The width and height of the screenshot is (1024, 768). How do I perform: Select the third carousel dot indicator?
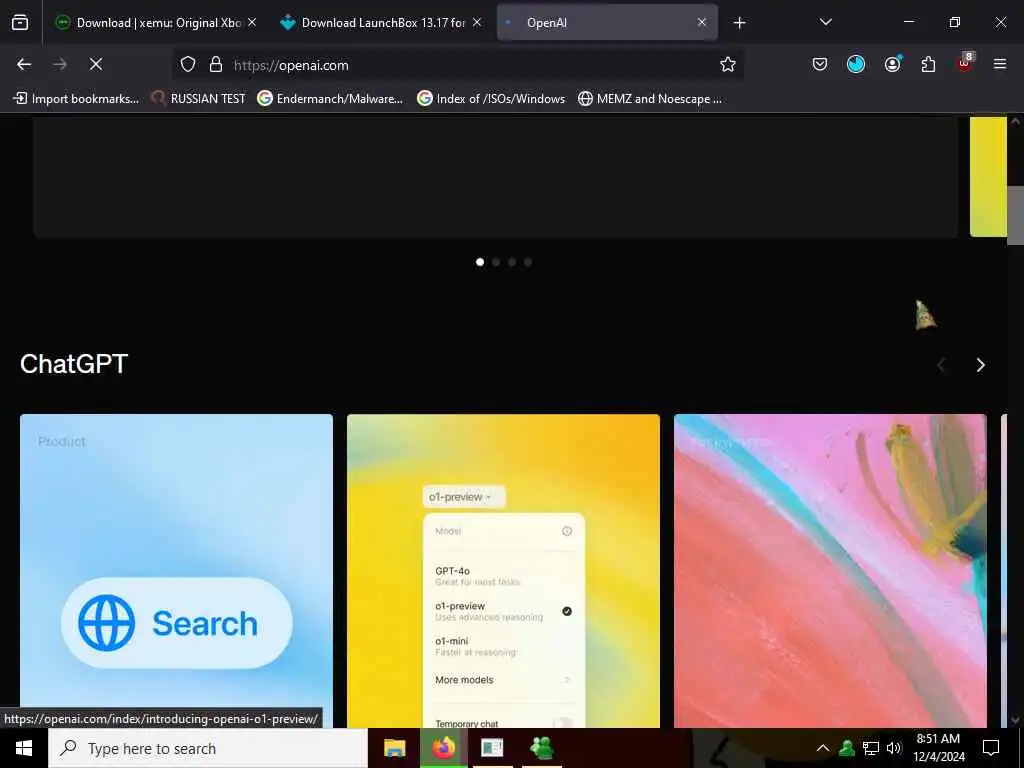point(512,262)
